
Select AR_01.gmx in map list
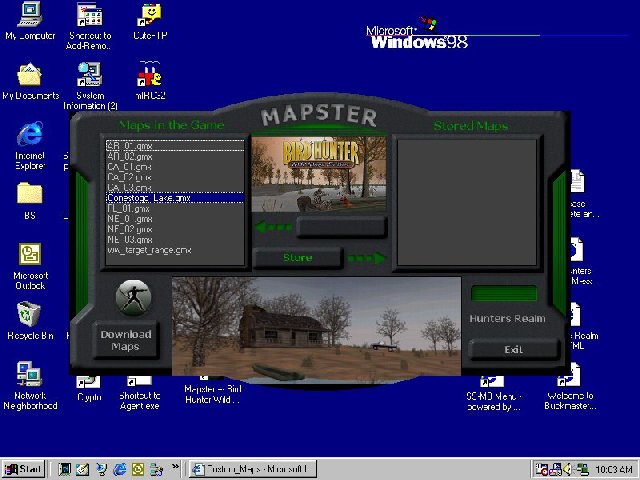[175, 146]
